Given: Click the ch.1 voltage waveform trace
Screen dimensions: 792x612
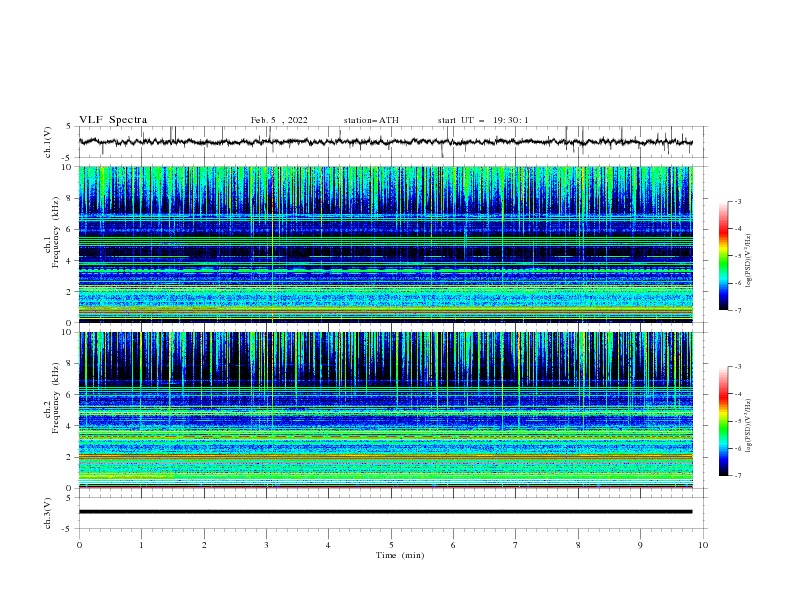Looking at the screenshot, I should (385, 142).
